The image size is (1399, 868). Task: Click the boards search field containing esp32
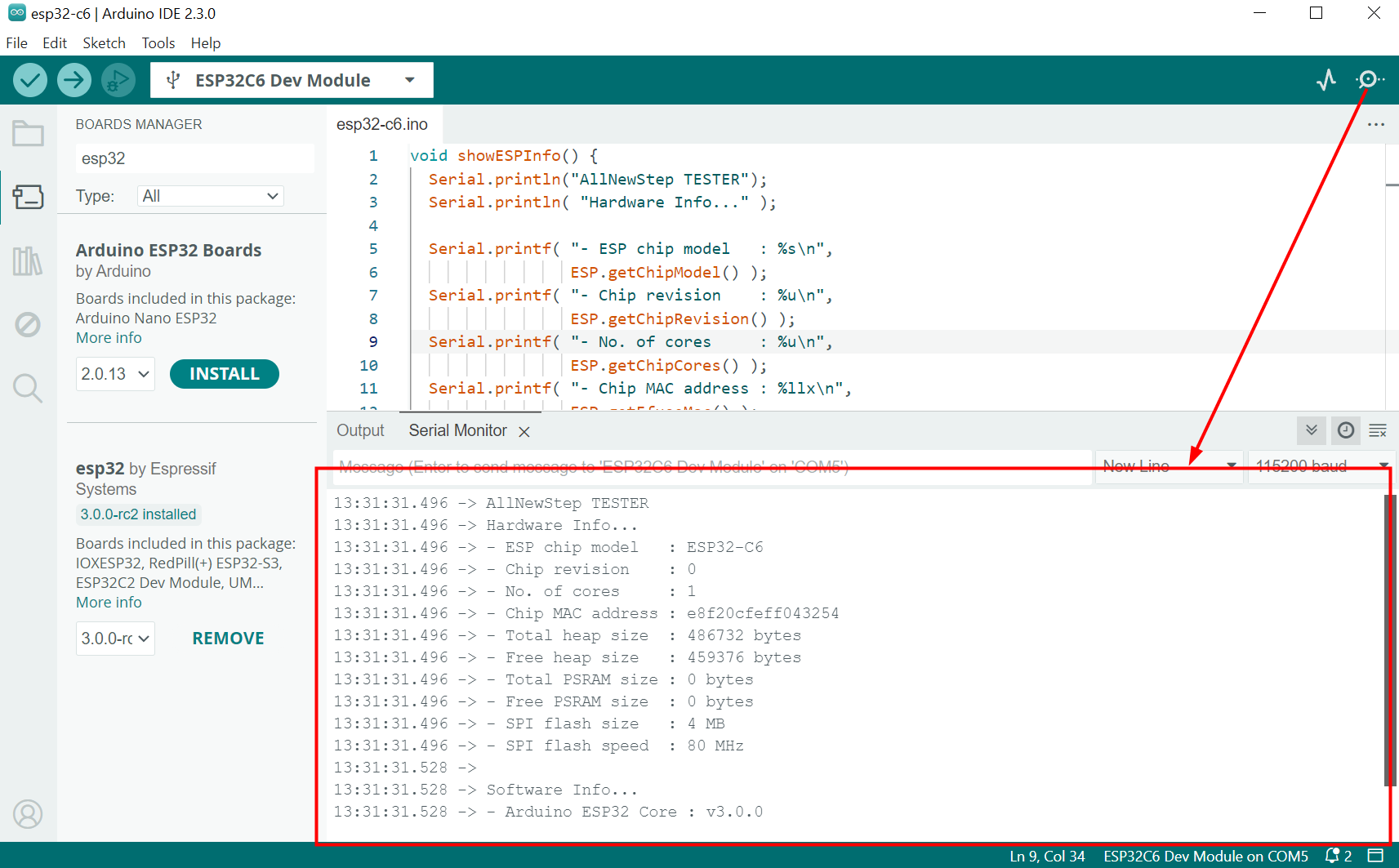195,158
